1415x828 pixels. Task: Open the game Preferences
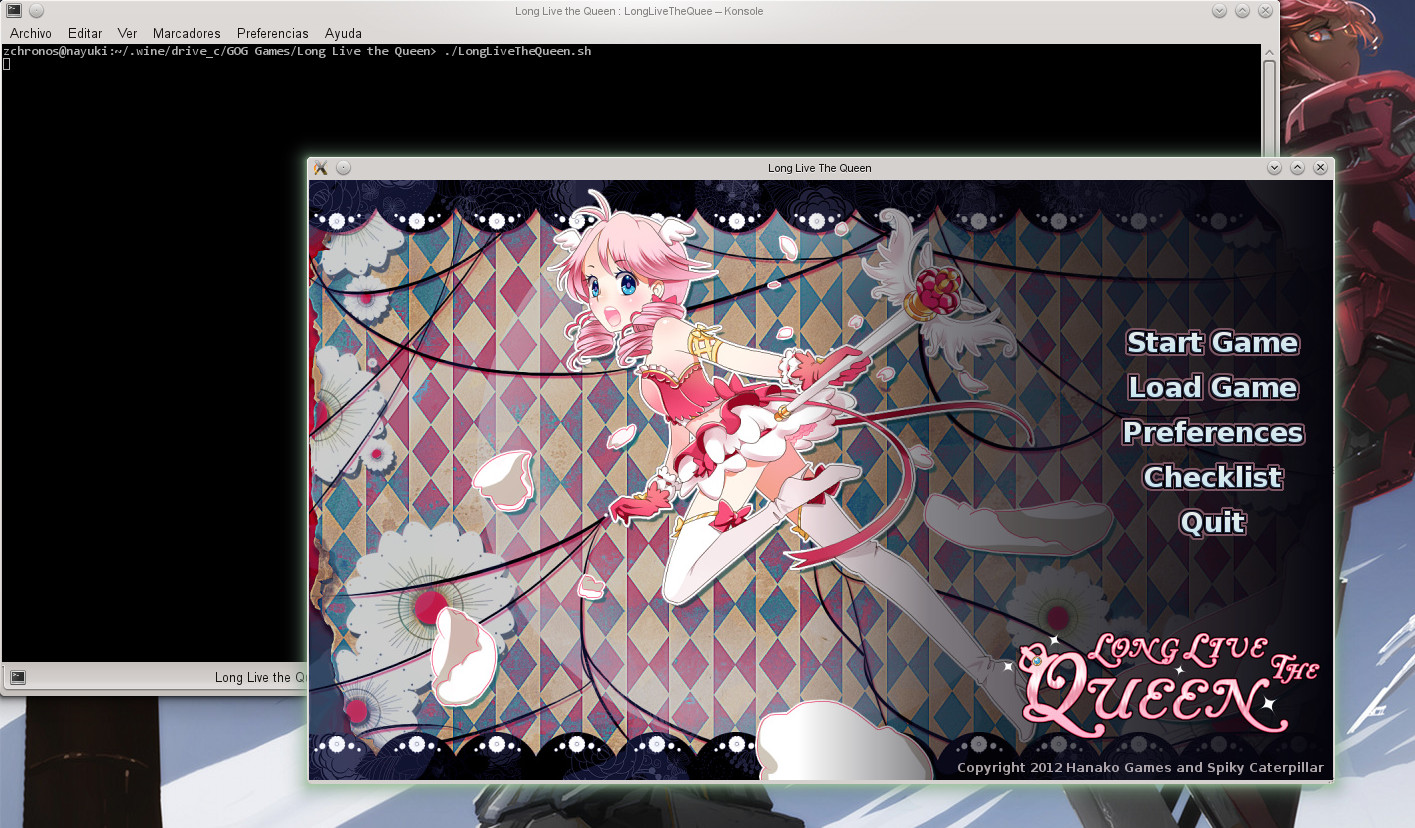pos(1212,432)
